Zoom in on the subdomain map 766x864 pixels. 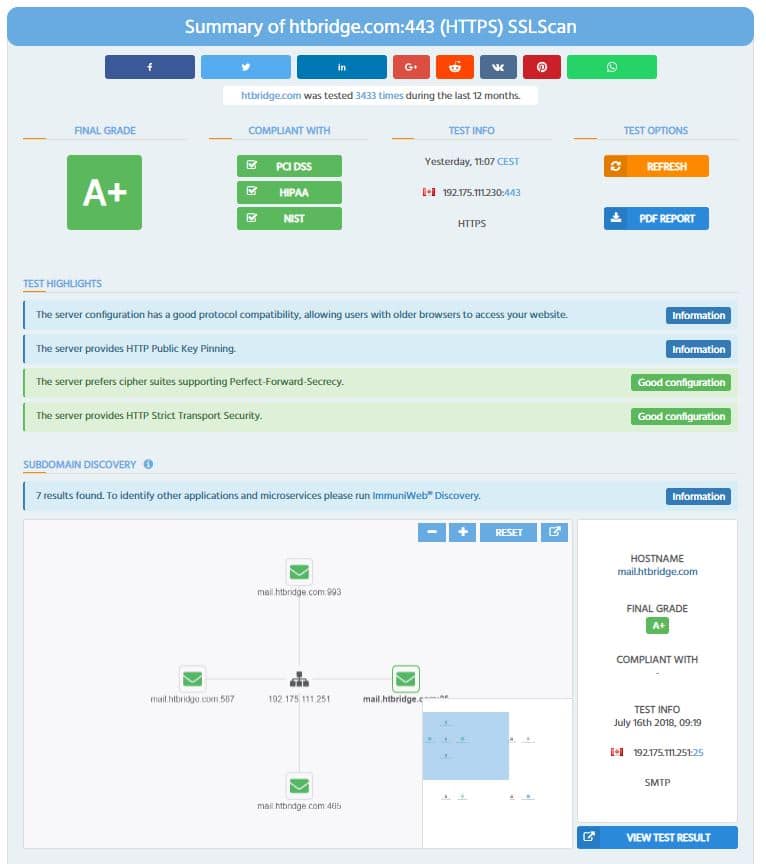coord(462,532)
